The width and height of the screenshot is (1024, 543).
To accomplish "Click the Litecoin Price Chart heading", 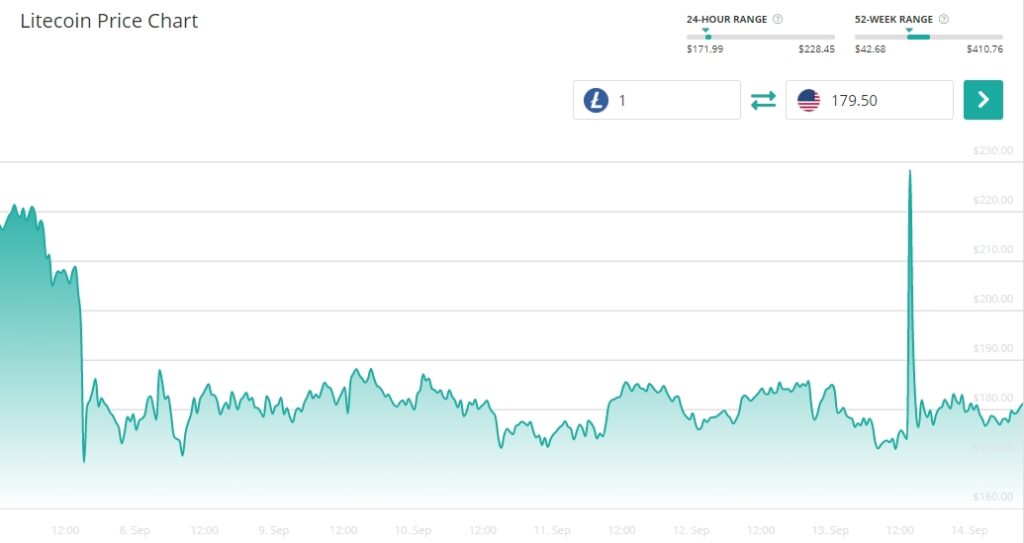I will tap(109, 21).
